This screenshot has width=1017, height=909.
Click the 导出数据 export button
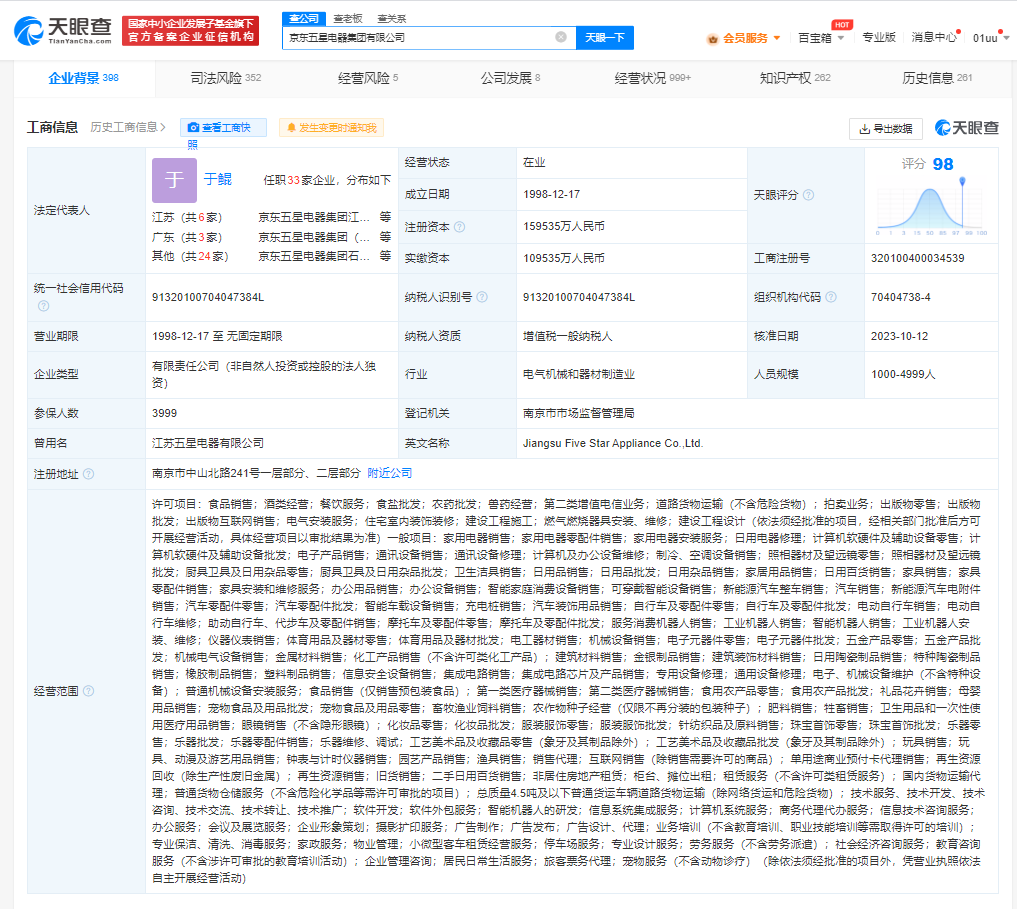pyautogui.click(x=886, y=128)
